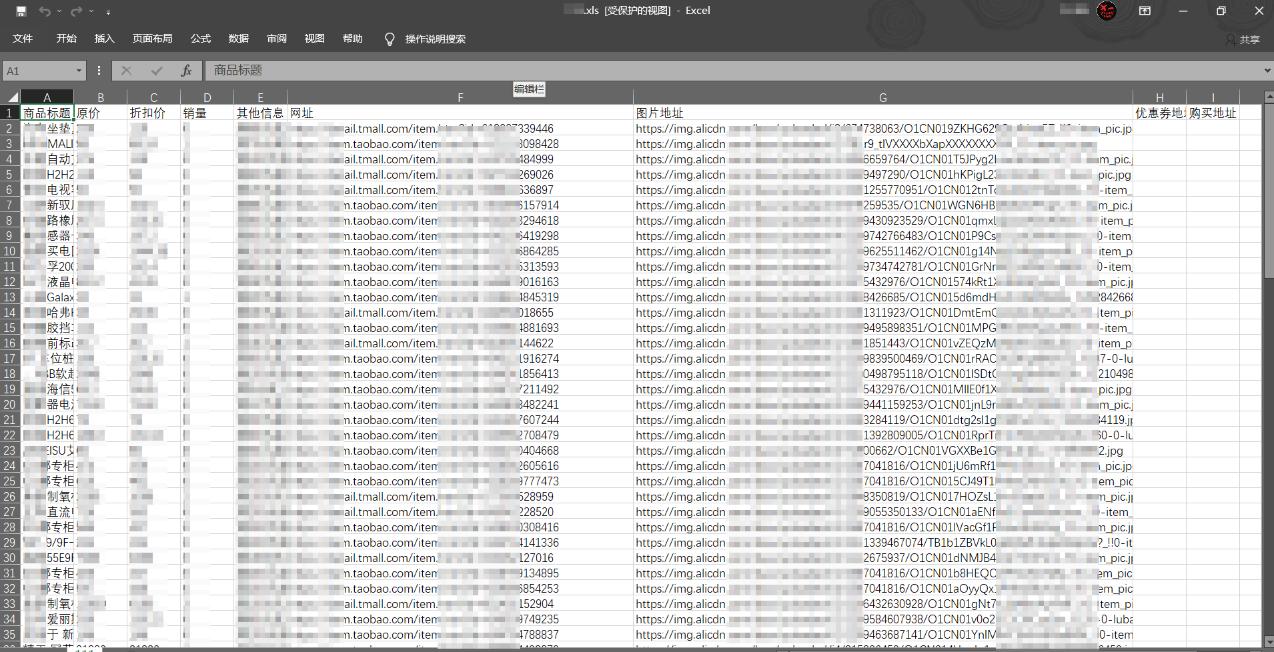
Task: Click the Save icon in the quick access toolbar
Action: (x=21, y=11)
